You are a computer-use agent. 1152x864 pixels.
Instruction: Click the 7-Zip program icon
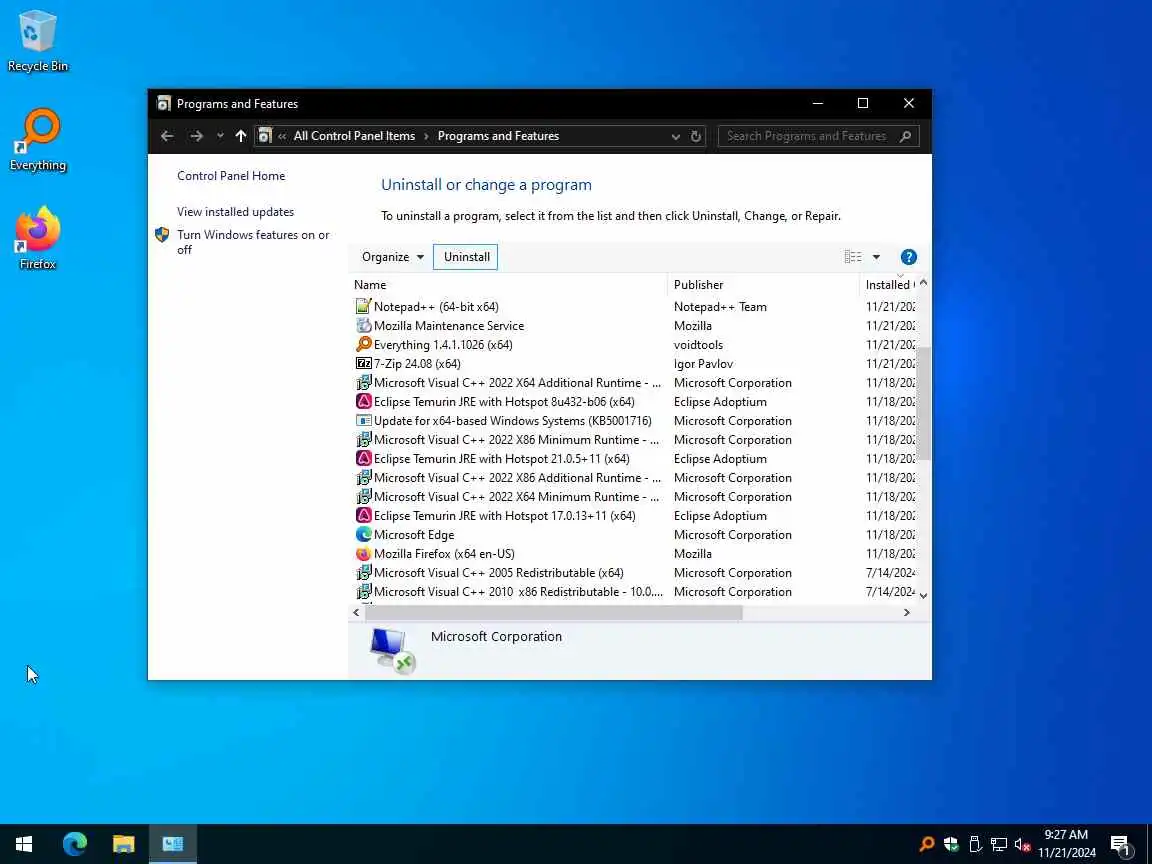pyautogui.click(x=363, y=364)
